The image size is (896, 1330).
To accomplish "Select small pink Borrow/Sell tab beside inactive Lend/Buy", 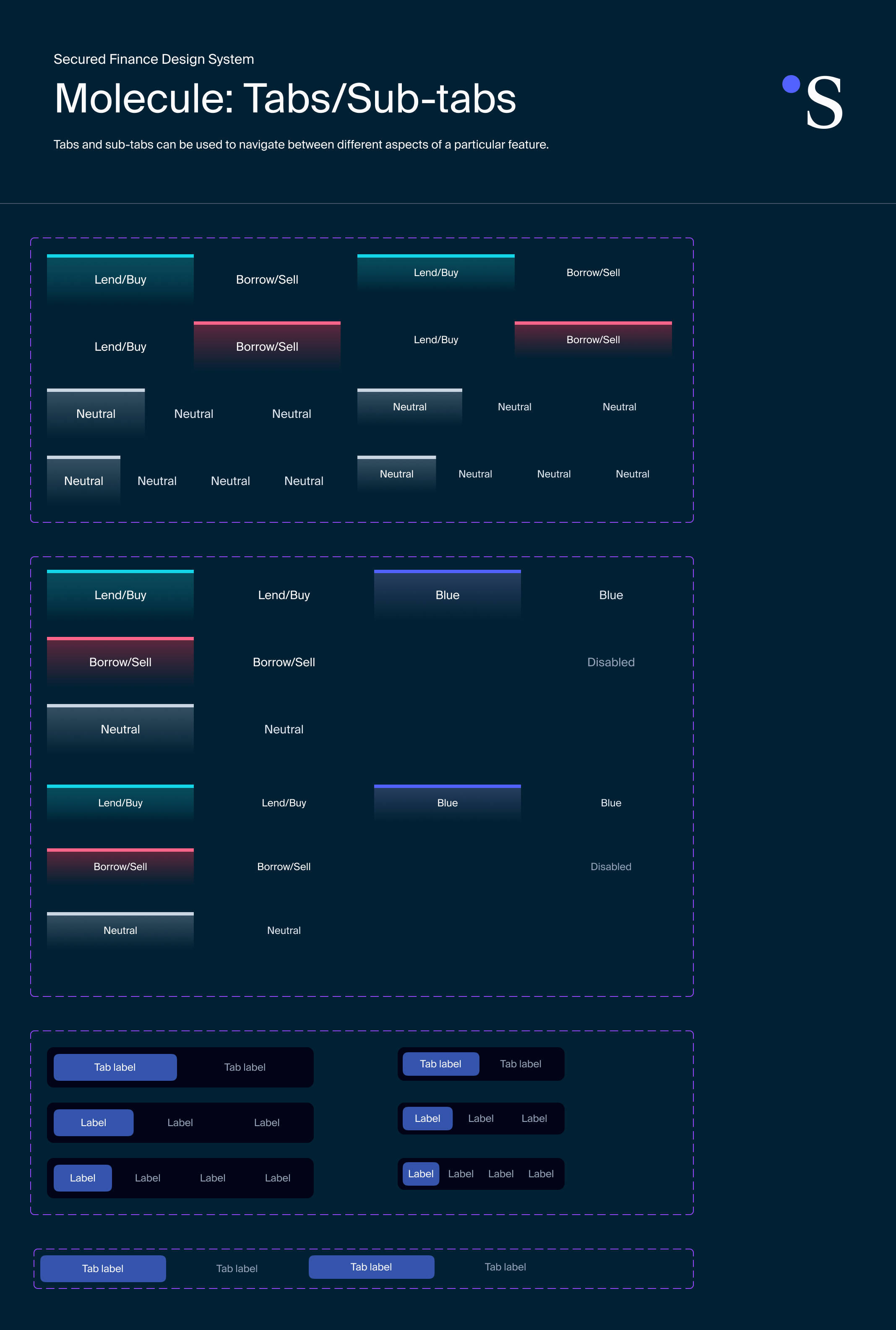I will [593, 339].
